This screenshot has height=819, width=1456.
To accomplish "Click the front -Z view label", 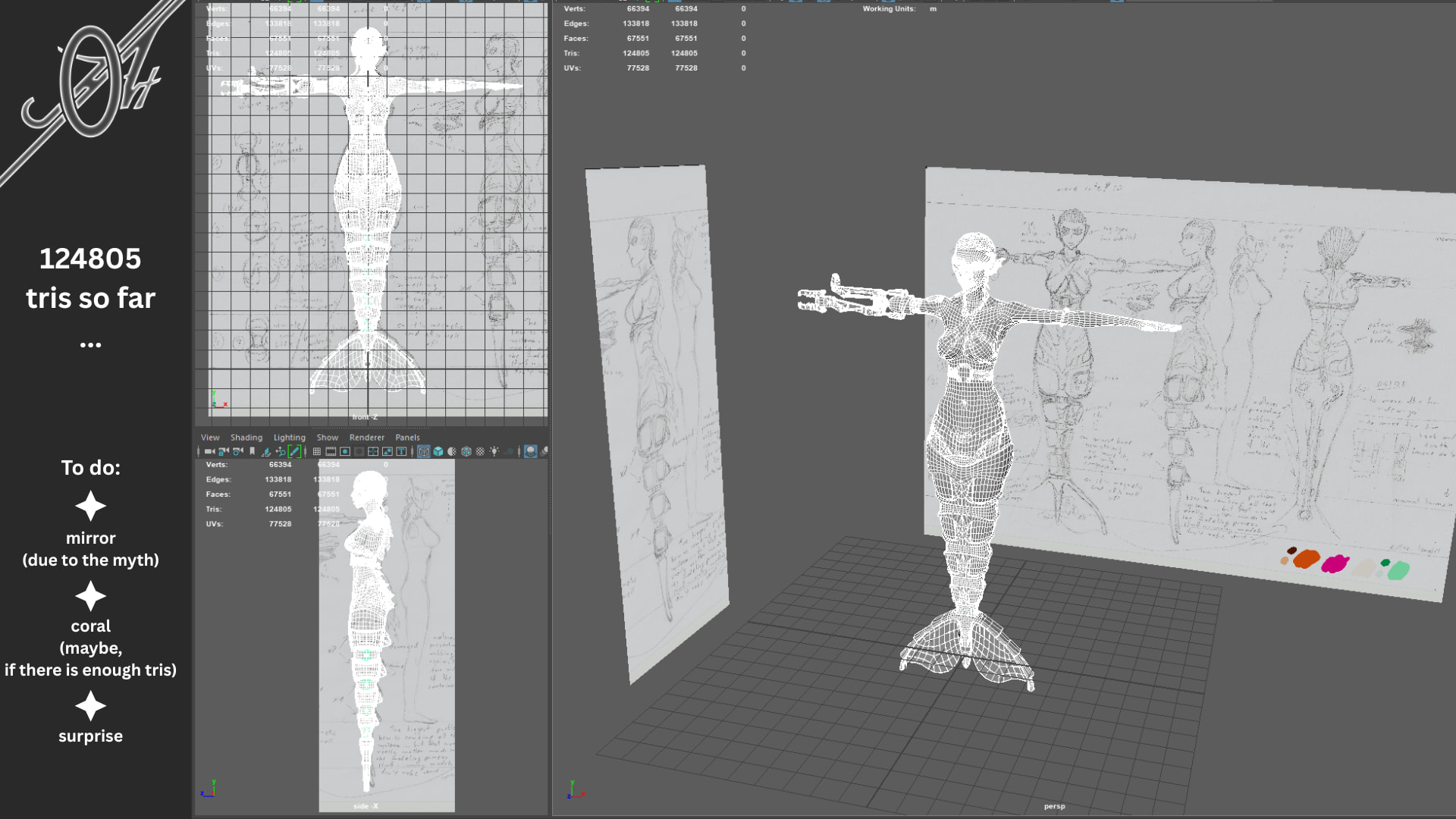I will point(364,417).
